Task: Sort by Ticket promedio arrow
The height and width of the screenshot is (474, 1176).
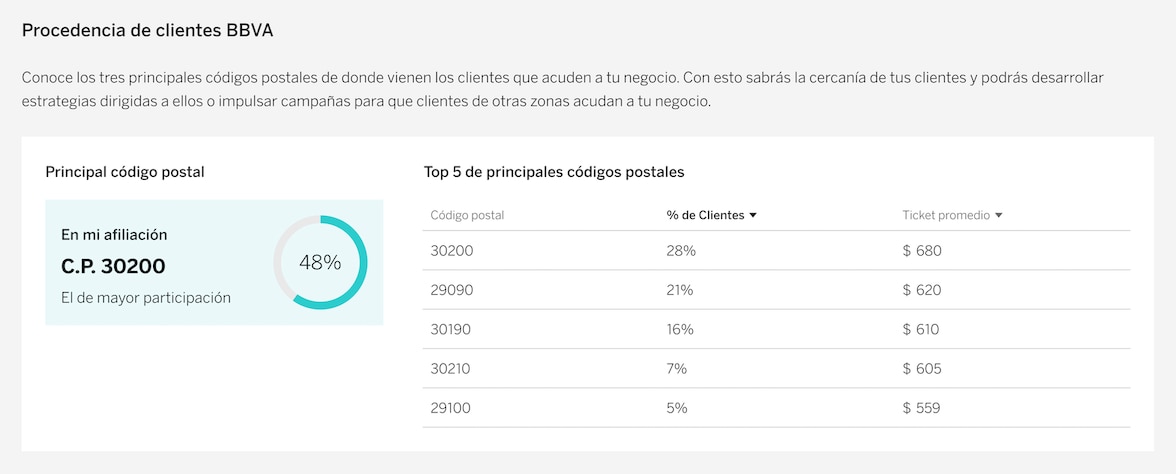Action: tap(999, 215)
